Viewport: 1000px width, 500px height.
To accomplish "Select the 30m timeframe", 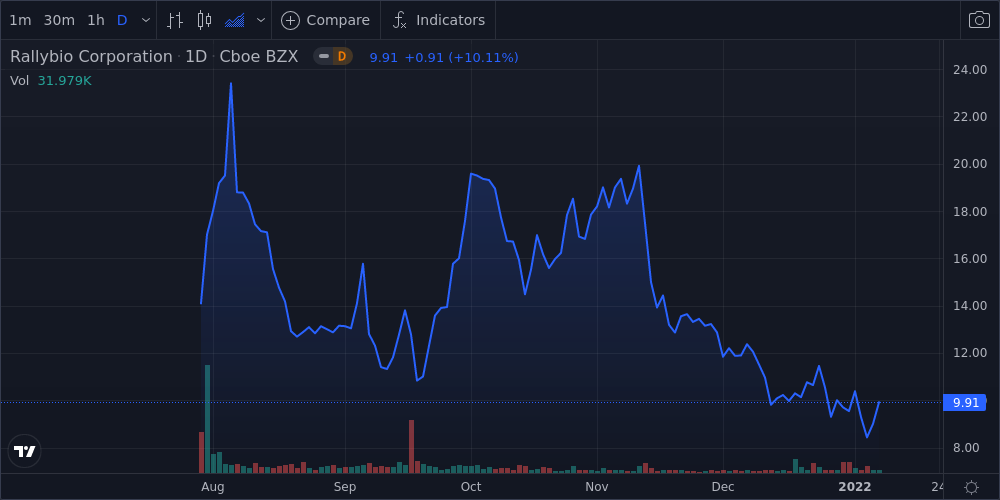I will pyautogui.click(x=59, y=20).
